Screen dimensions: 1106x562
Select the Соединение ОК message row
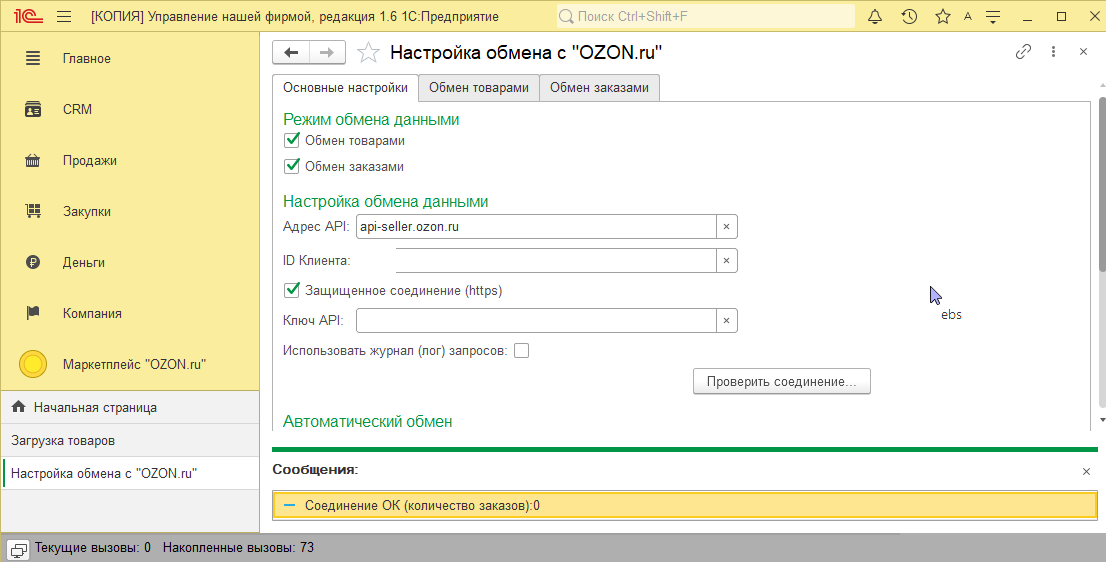(x=684, y=506)
